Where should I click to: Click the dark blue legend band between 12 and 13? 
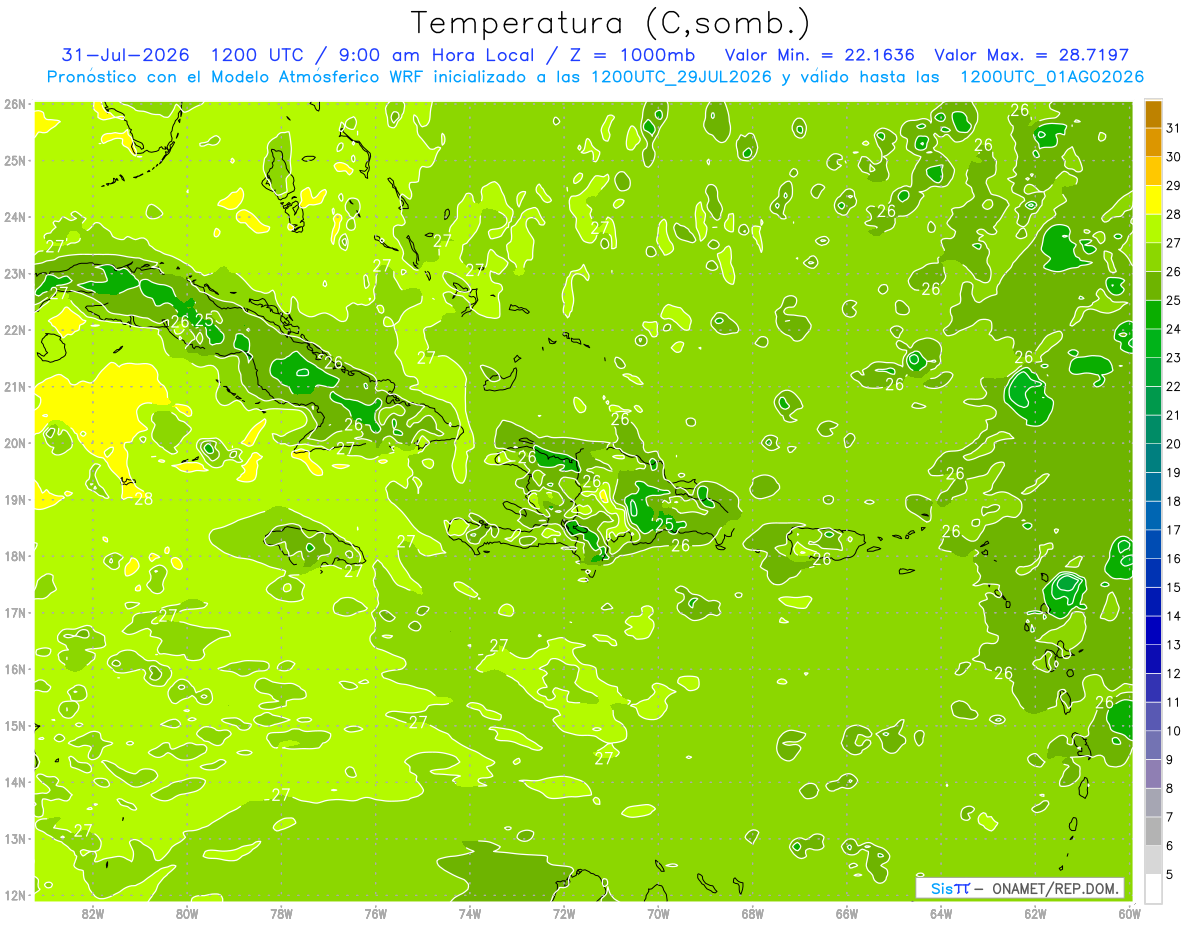tap(1153, 659)
